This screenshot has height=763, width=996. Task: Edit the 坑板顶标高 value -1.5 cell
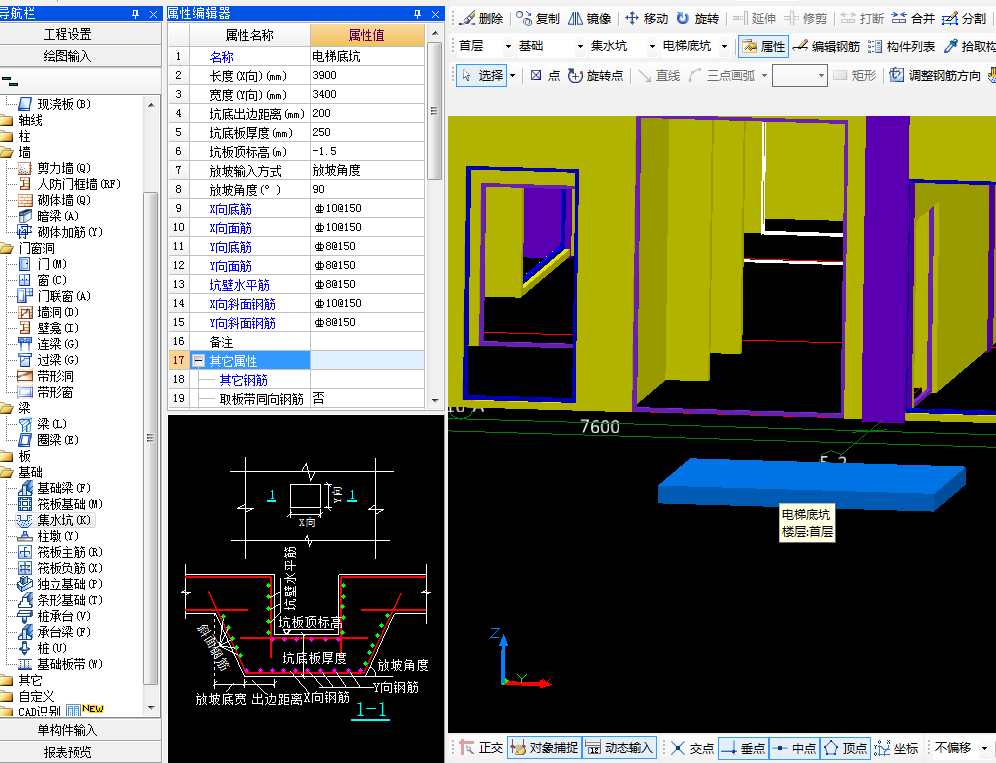(367, 152)
